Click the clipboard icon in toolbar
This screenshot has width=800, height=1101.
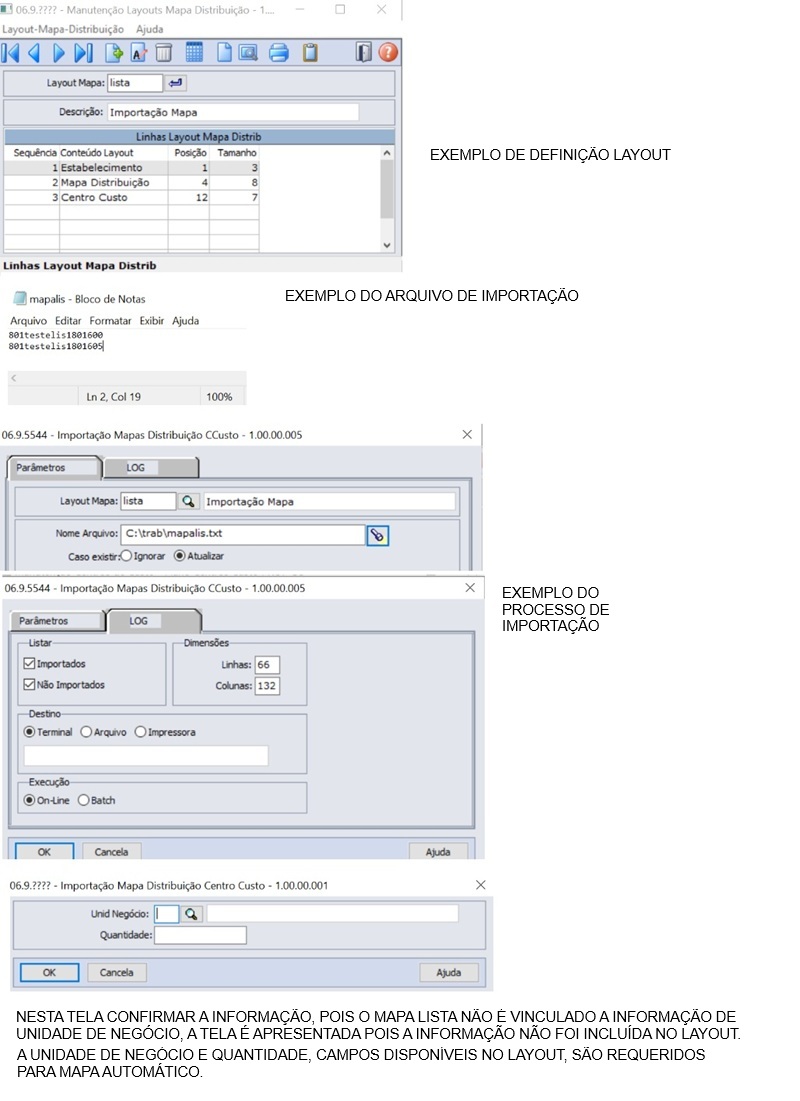pos(310,53)
